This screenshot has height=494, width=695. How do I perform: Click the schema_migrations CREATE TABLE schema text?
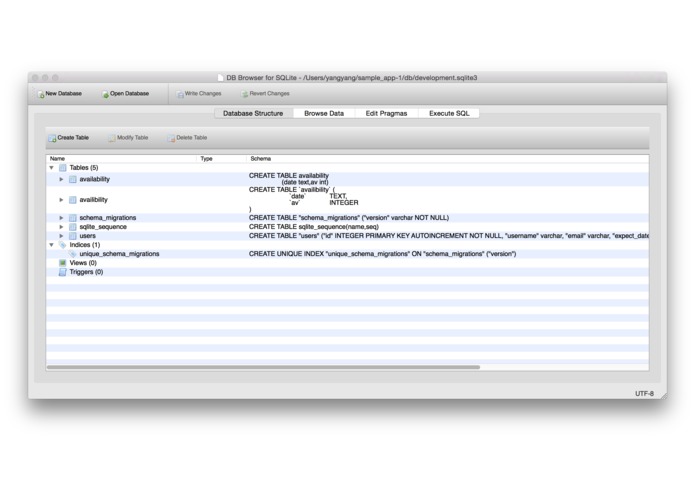tap(349, 218)
